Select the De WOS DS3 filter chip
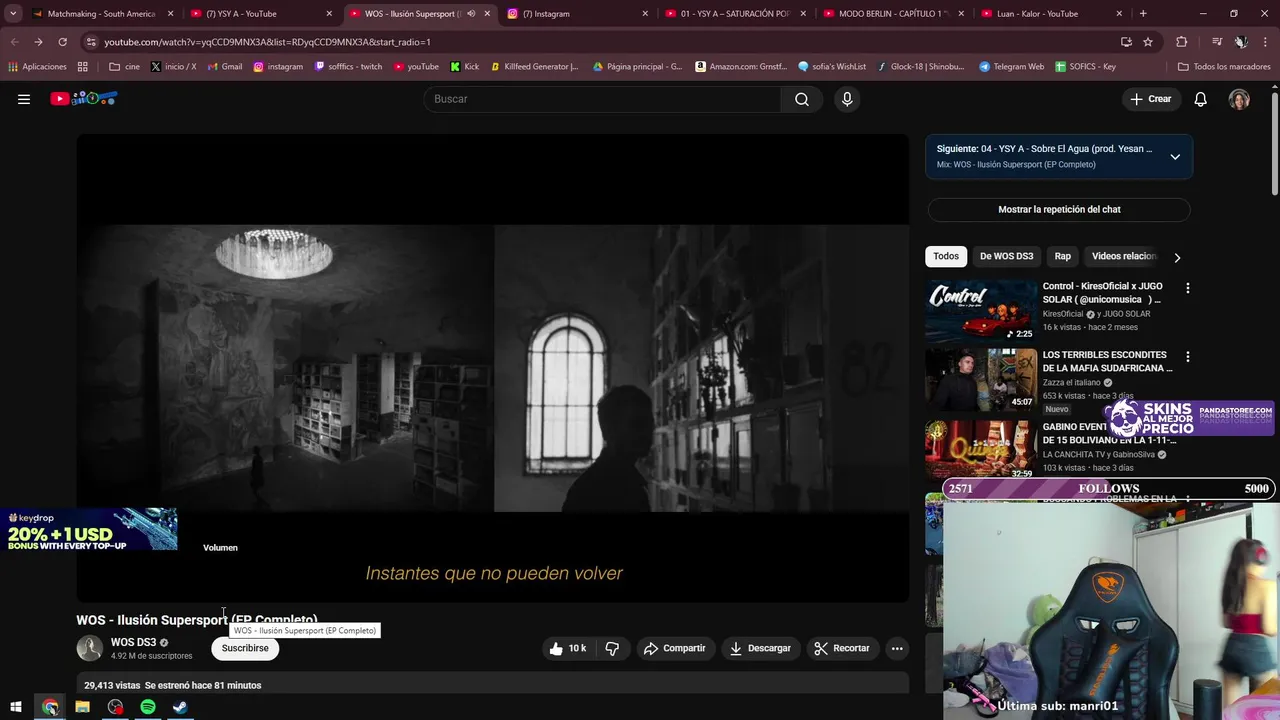 click(1006, 256)
